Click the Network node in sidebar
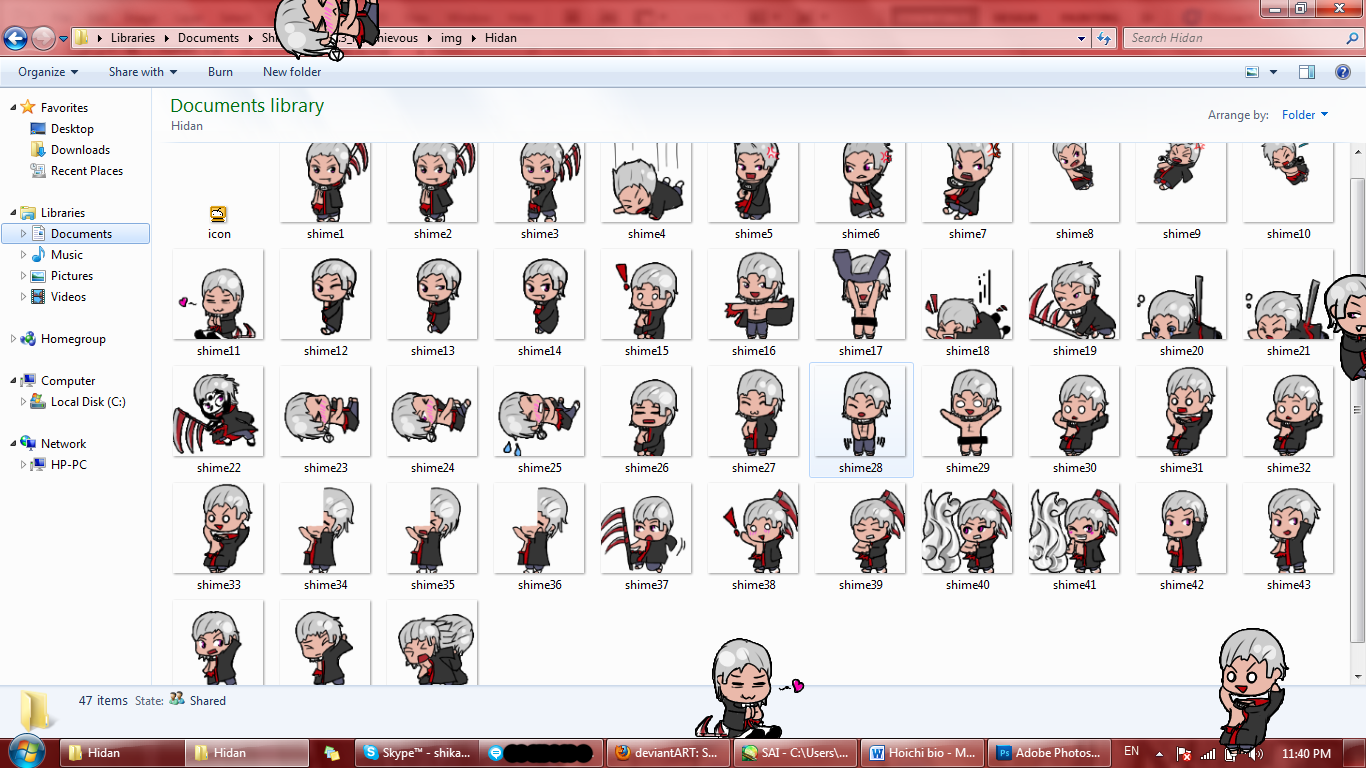The width and height of the screenshot is (1366, 768). pos(63,444)
